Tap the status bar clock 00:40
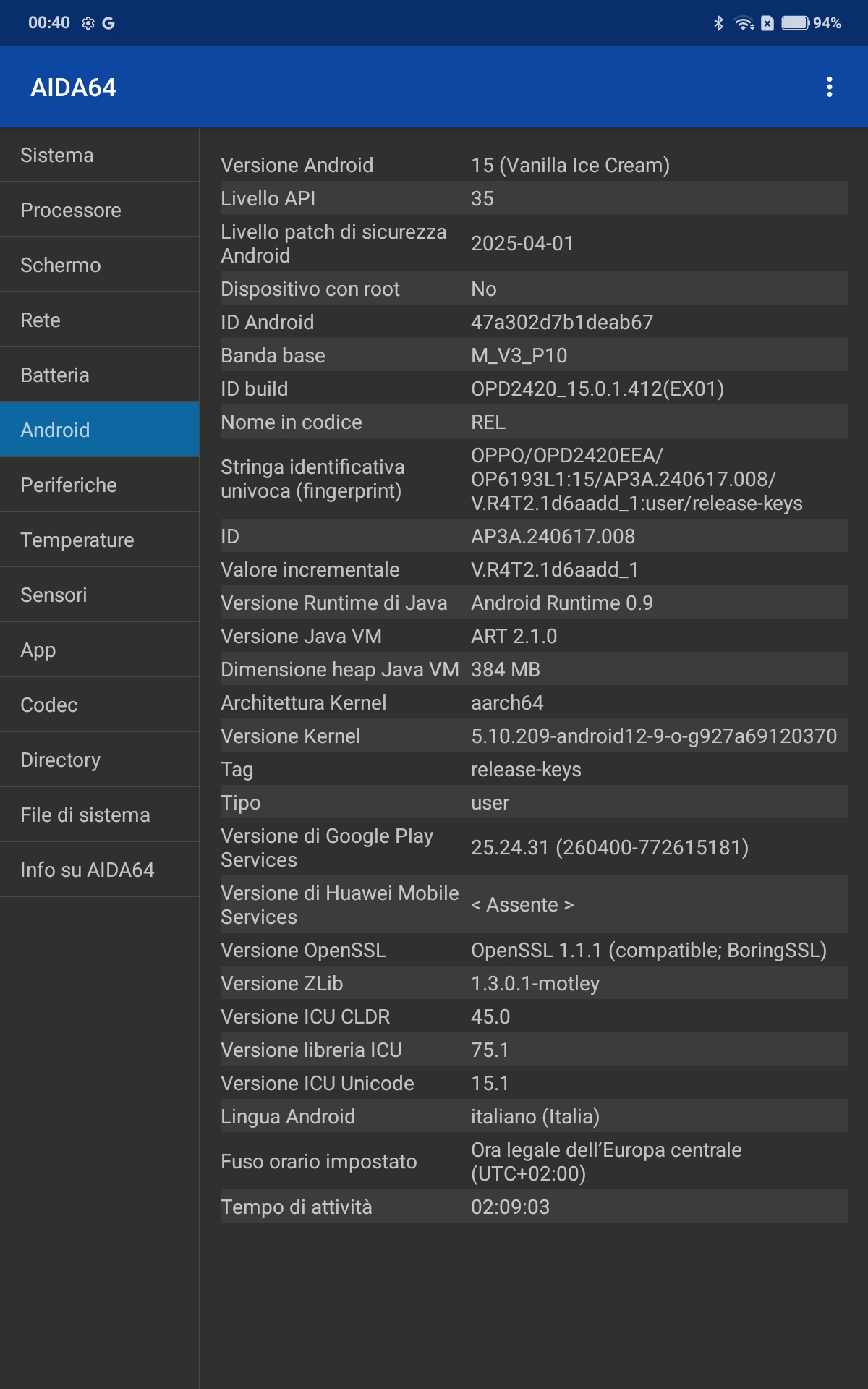 pyautogui.click(x=49, y=23)
